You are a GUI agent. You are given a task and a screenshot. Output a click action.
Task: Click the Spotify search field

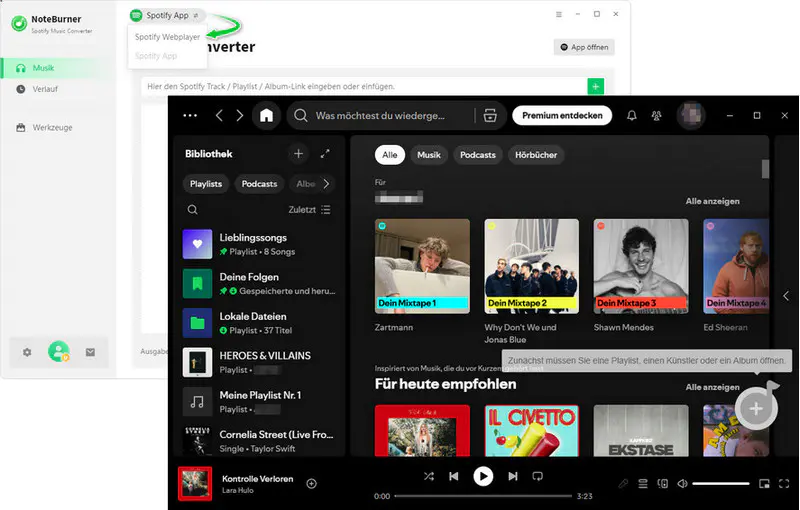[380, 116]
